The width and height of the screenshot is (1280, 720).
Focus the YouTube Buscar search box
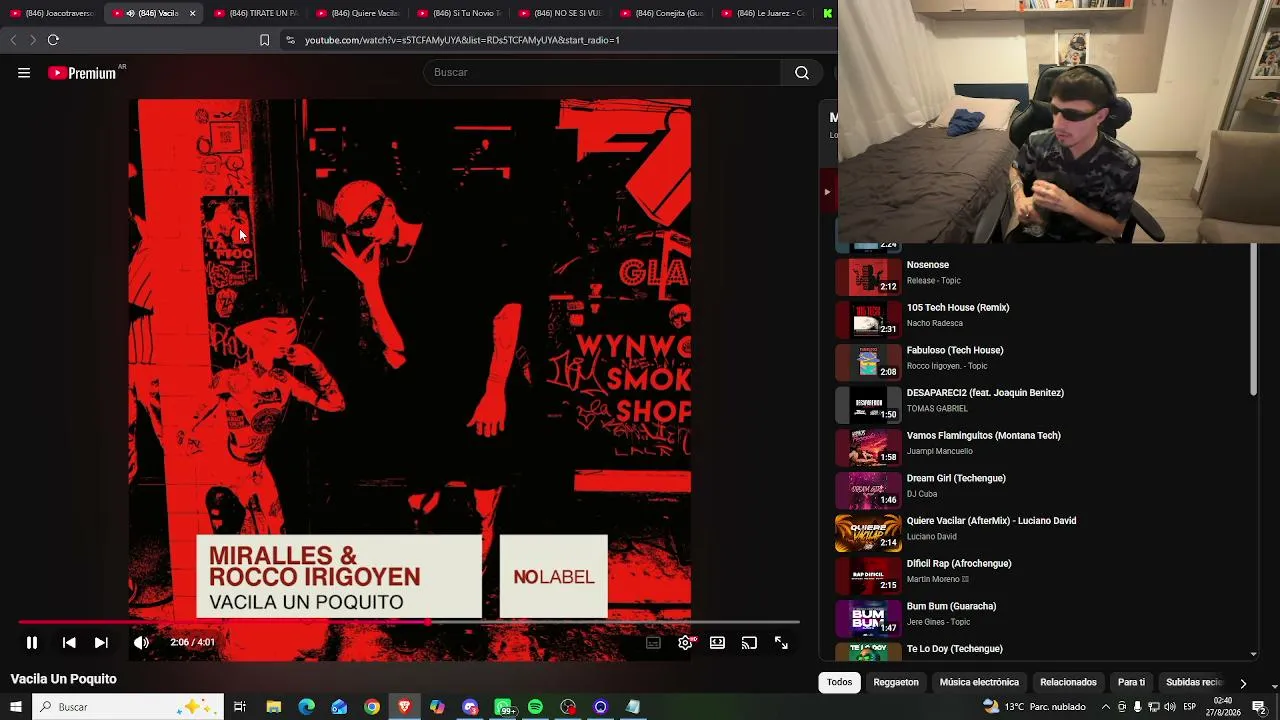[x=602, y=72]
